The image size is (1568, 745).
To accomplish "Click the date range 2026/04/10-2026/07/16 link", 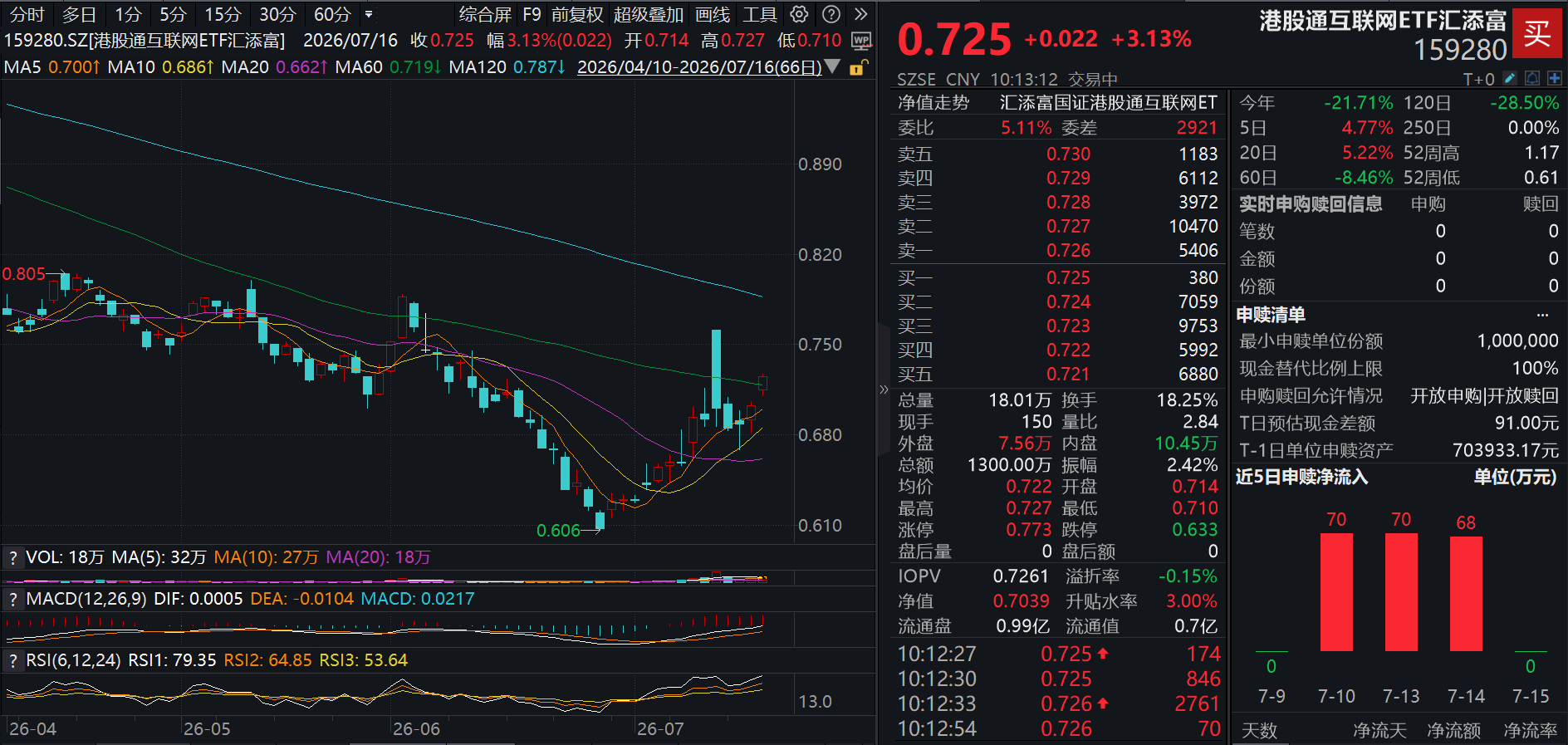I will 699,66.
